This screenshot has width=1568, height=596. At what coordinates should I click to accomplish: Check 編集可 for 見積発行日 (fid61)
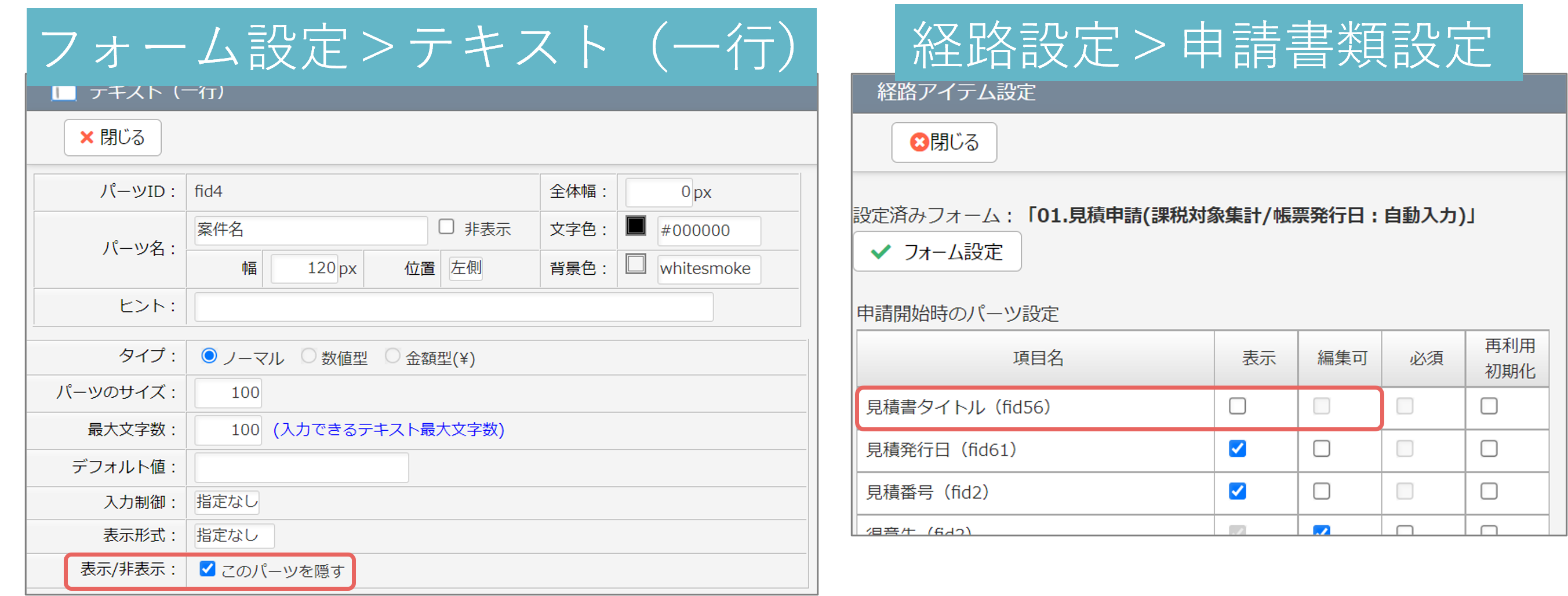(1322, 449)
